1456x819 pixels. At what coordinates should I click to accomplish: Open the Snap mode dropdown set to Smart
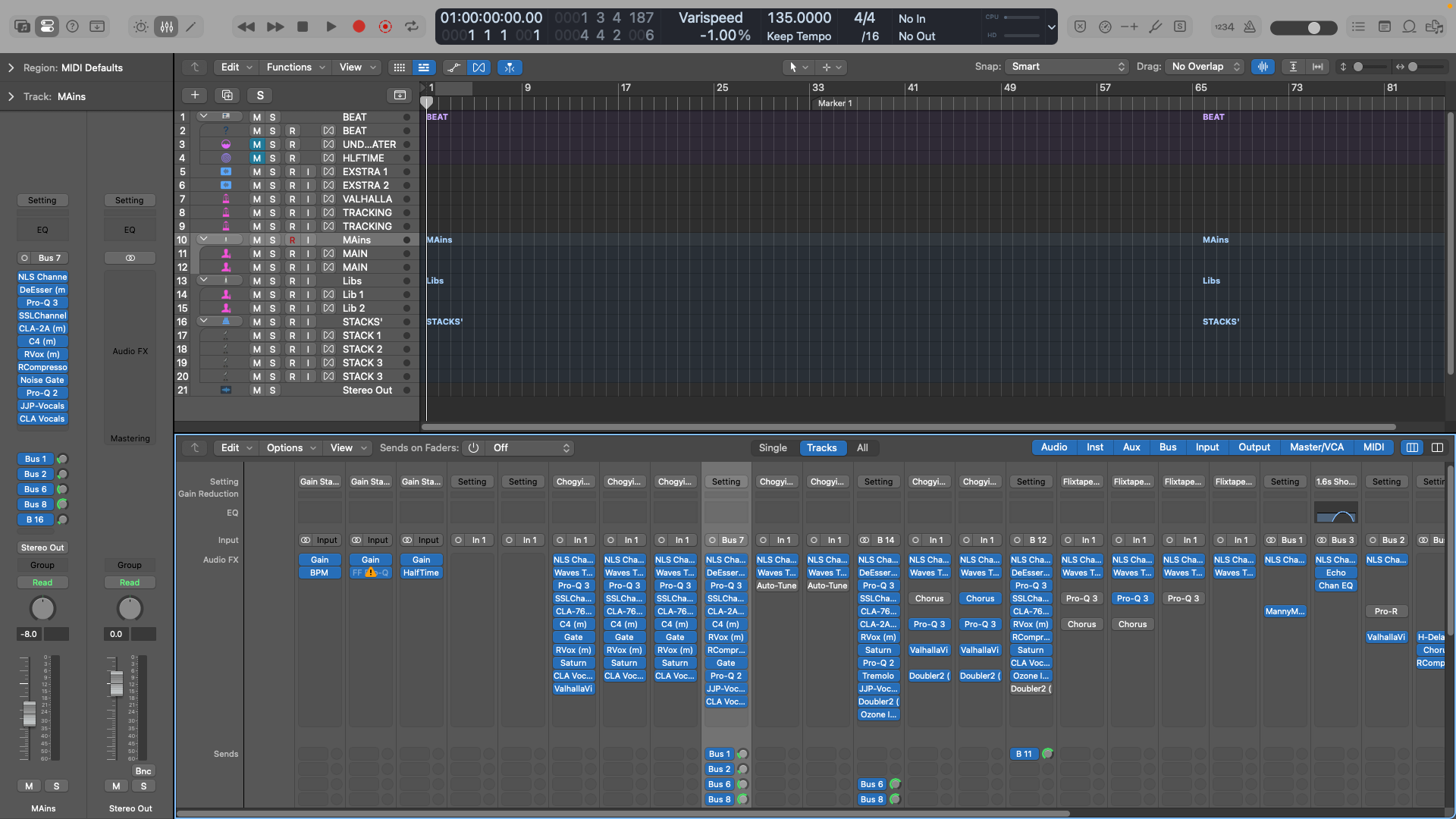[x=1067, y=67]
